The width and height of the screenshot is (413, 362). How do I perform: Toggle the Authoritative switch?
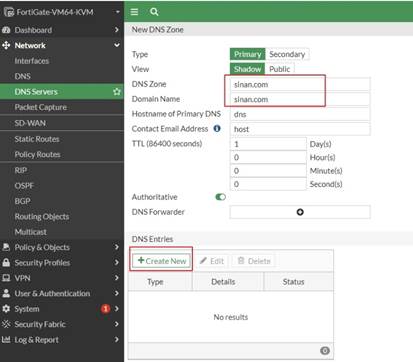(220, 197)
